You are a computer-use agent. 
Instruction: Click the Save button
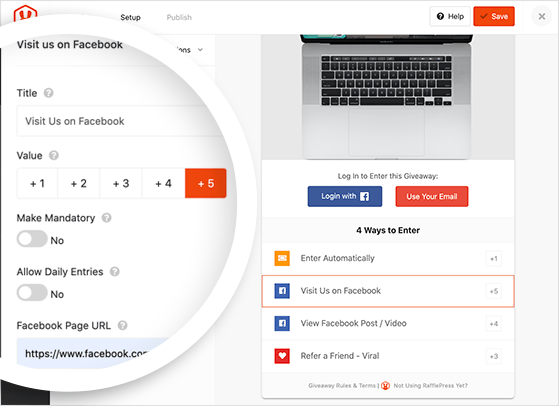pyautogui.click(x=494, y=16)
